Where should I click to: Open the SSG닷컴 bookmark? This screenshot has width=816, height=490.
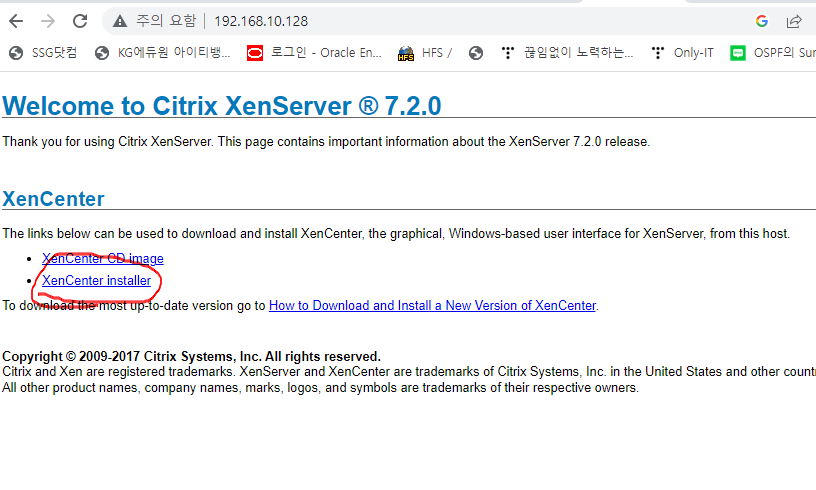[43, 53]
